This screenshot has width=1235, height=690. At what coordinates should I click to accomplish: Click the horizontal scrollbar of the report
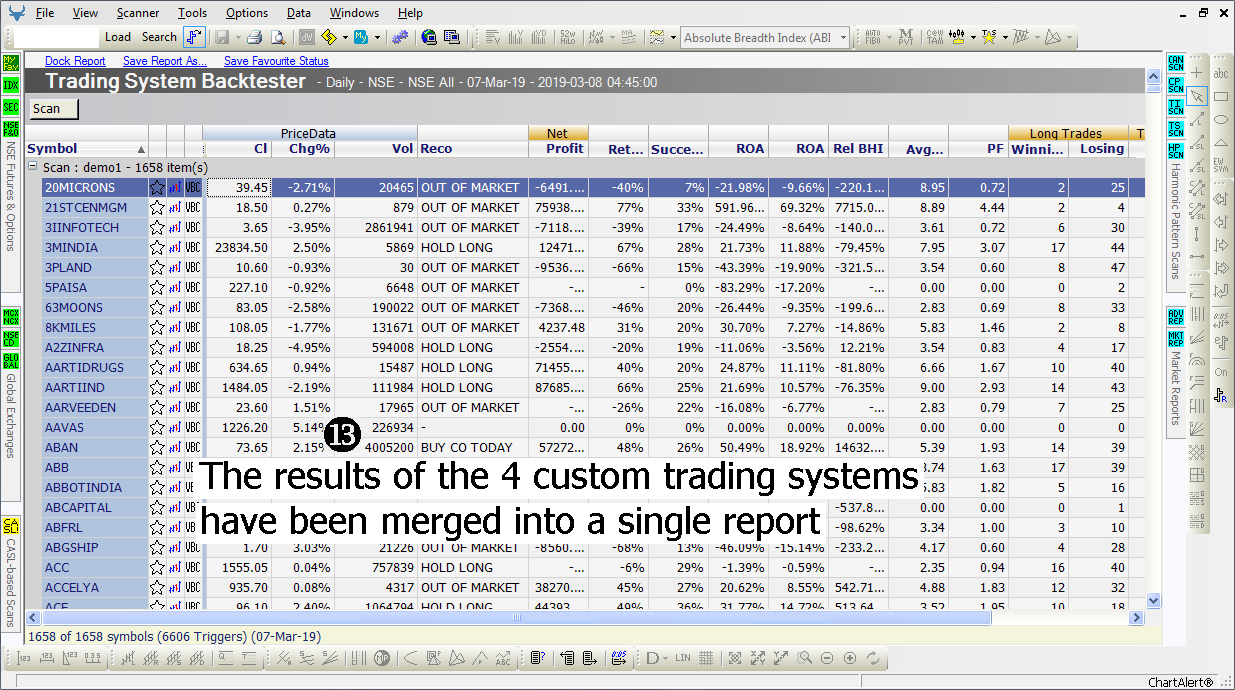click(x=516, y=618)
